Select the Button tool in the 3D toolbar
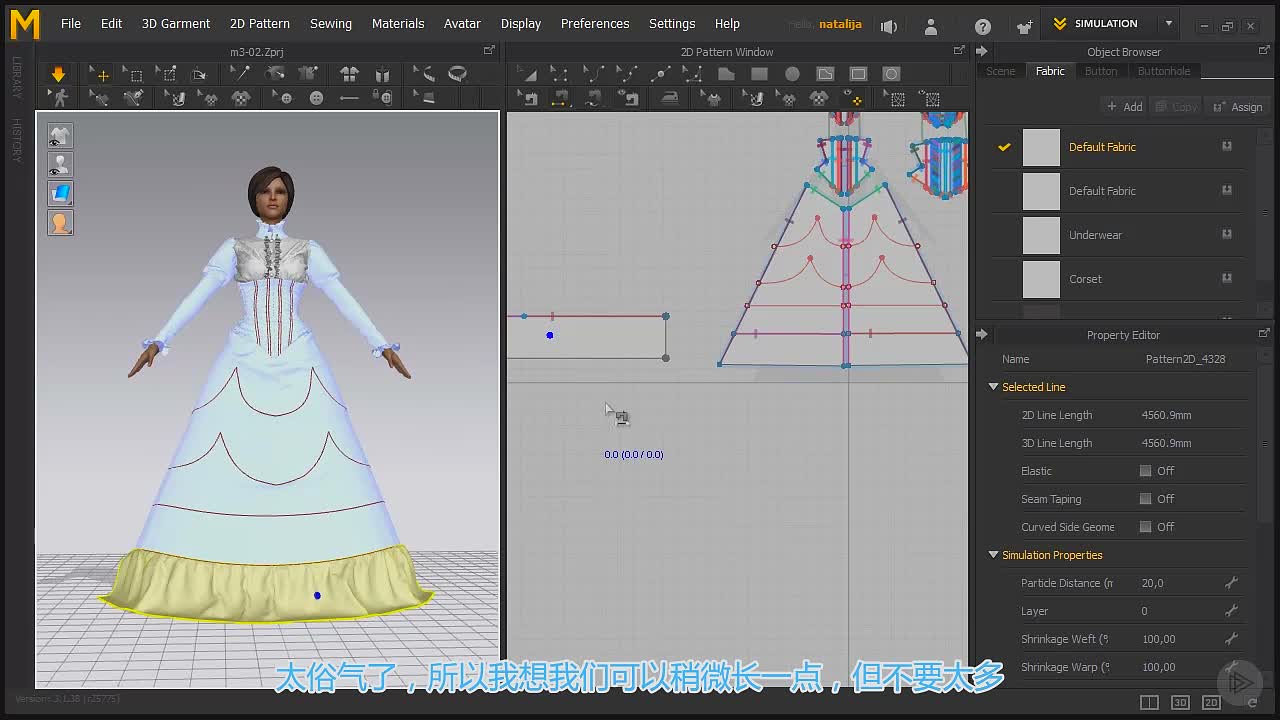This screenshot has height=720, width=1280. (x=317, y=98)
